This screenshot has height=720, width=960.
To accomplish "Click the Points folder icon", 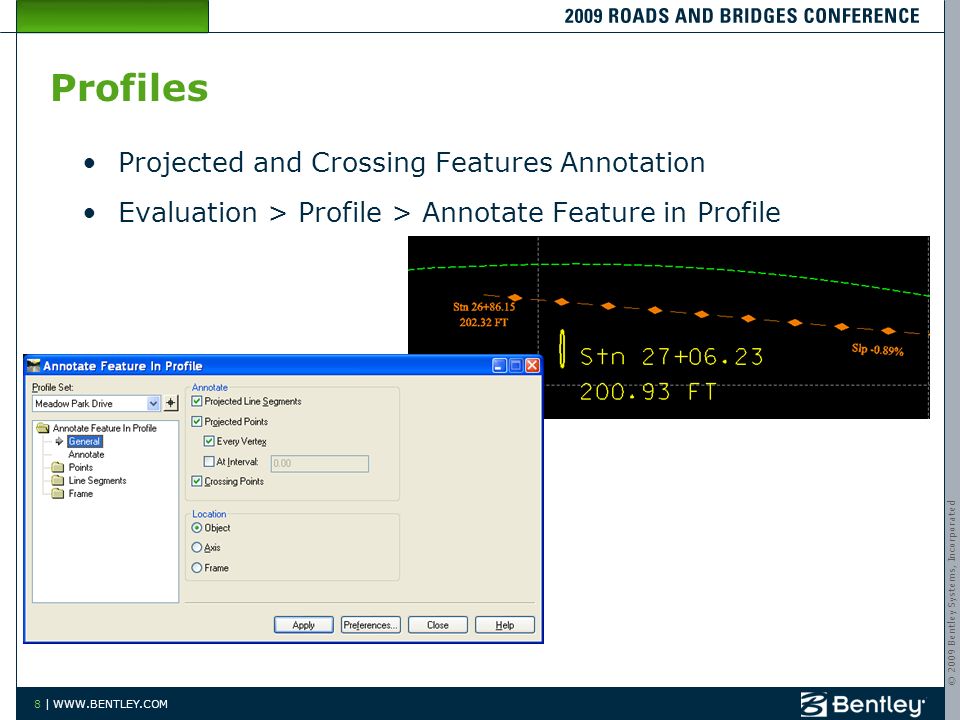I will (58, 467).
